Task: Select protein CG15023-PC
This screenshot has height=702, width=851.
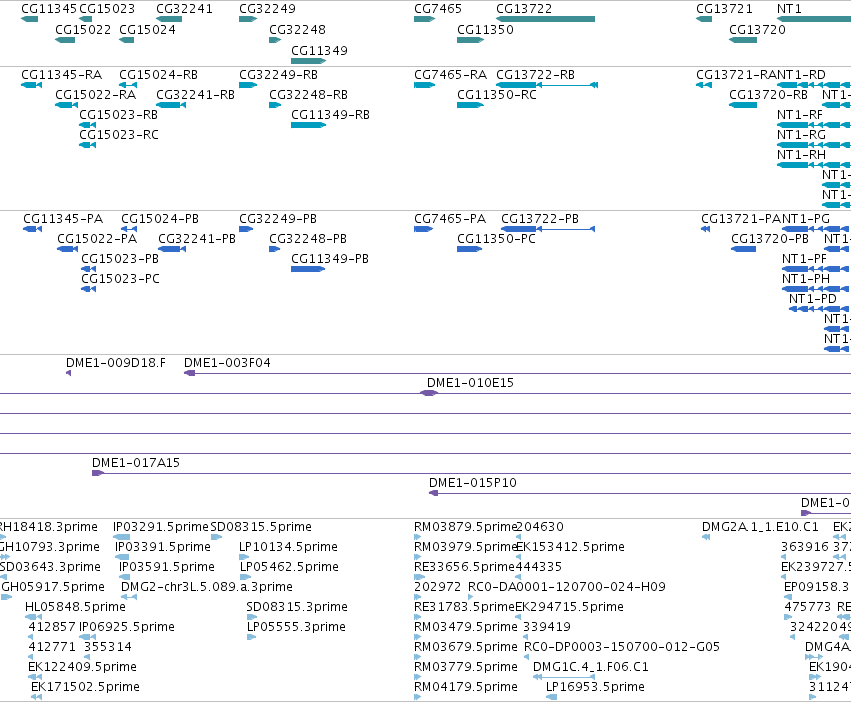Action: tap(88, 289)
